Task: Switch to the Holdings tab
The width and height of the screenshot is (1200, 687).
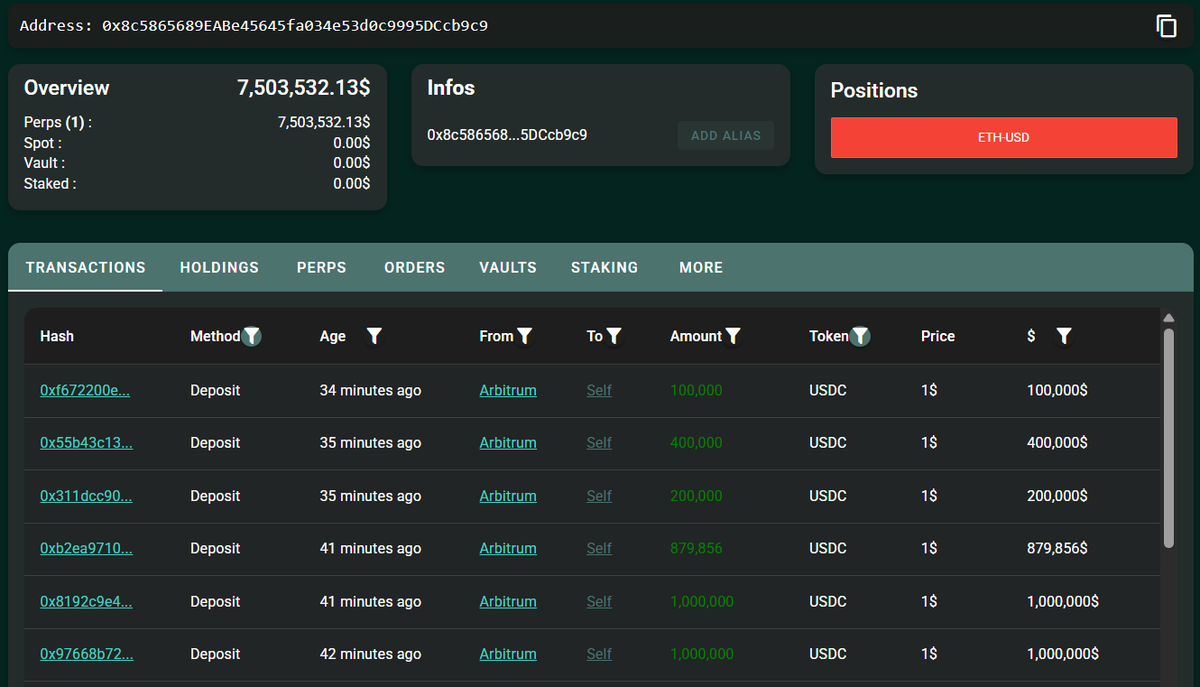Action: (219, 267)
